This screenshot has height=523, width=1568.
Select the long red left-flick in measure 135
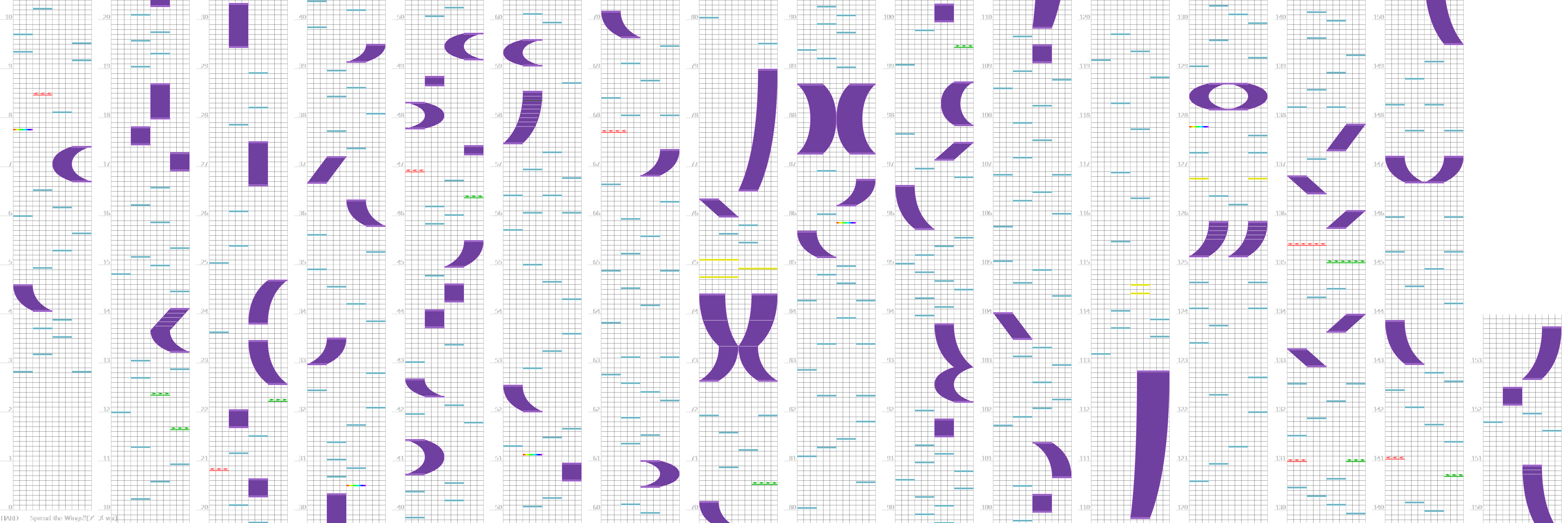(1307, 244)
